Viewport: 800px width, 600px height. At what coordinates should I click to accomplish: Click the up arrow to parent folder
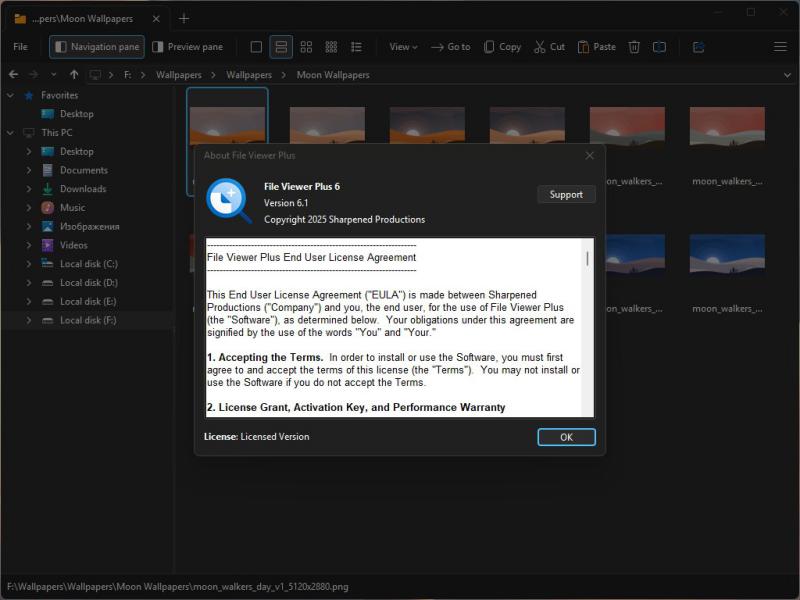click(x=74, y=75)
